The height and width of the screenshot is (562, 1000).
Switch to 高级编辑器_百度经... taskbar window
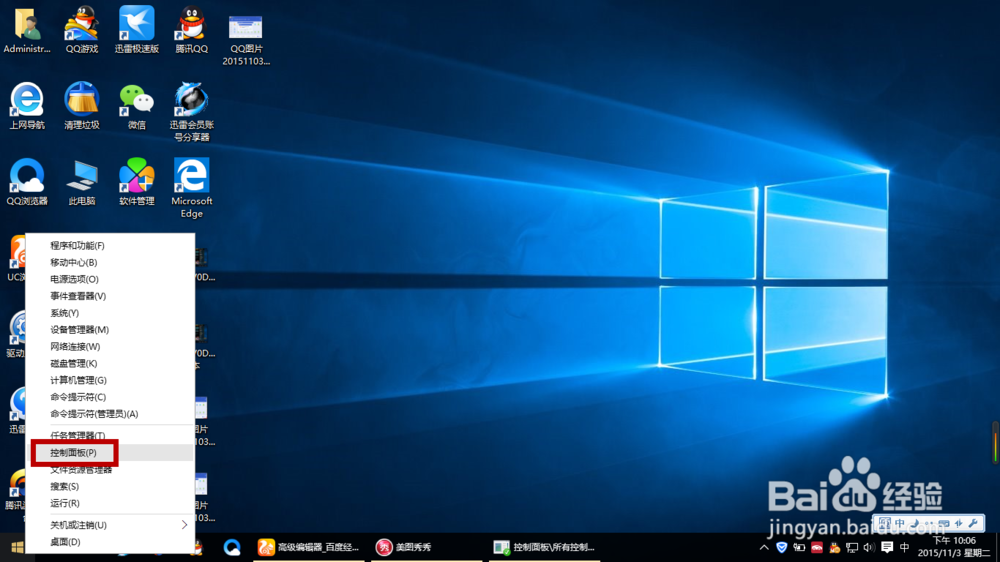(x=309, y=547)
